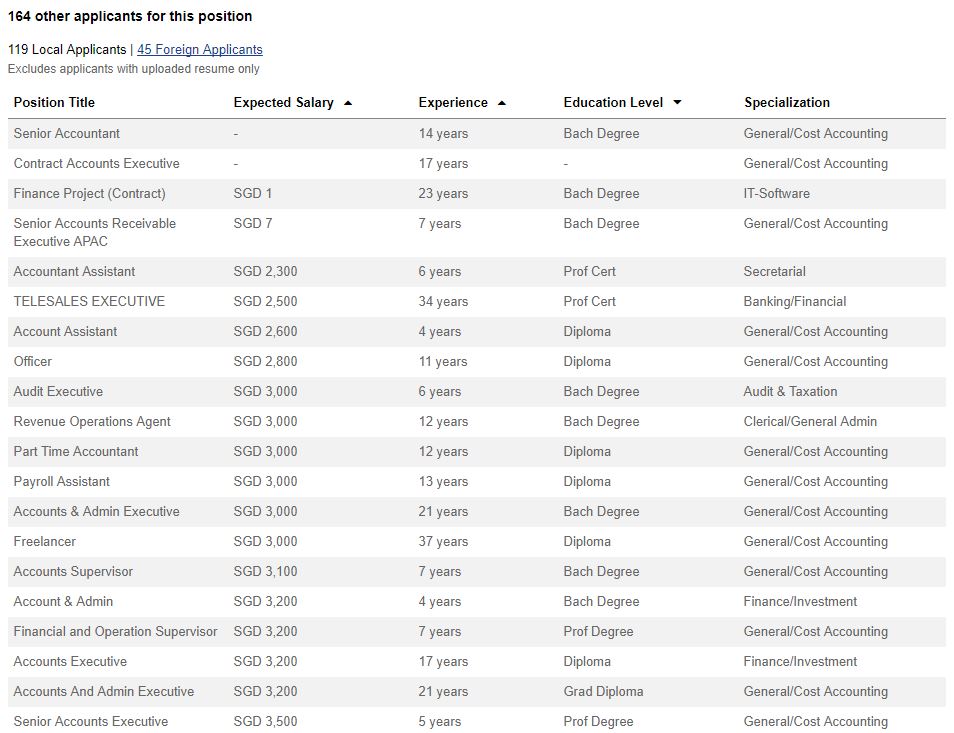Click the Education Level header text

pyautogui.click(x=613, y=102)
